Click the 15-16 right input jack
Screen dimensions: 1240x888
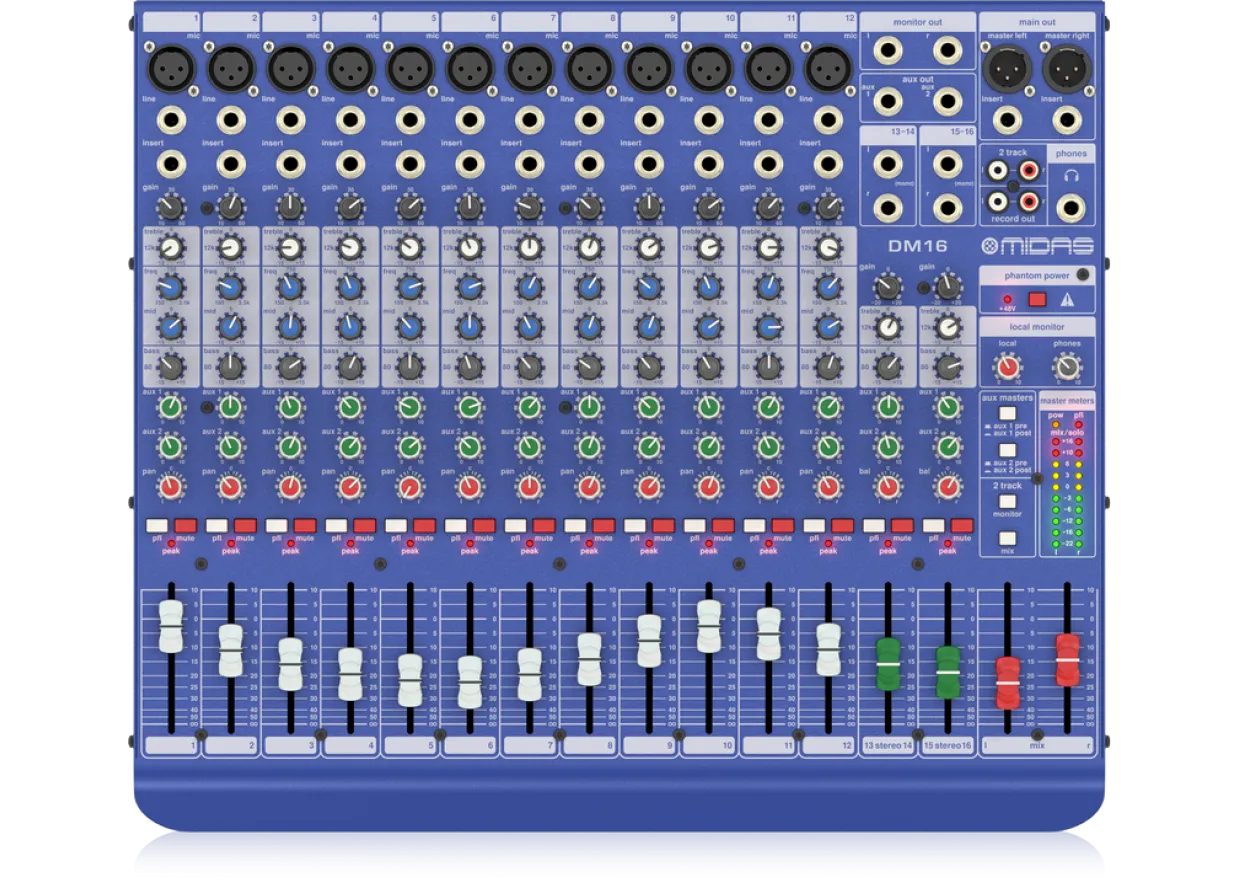[947, 207]
